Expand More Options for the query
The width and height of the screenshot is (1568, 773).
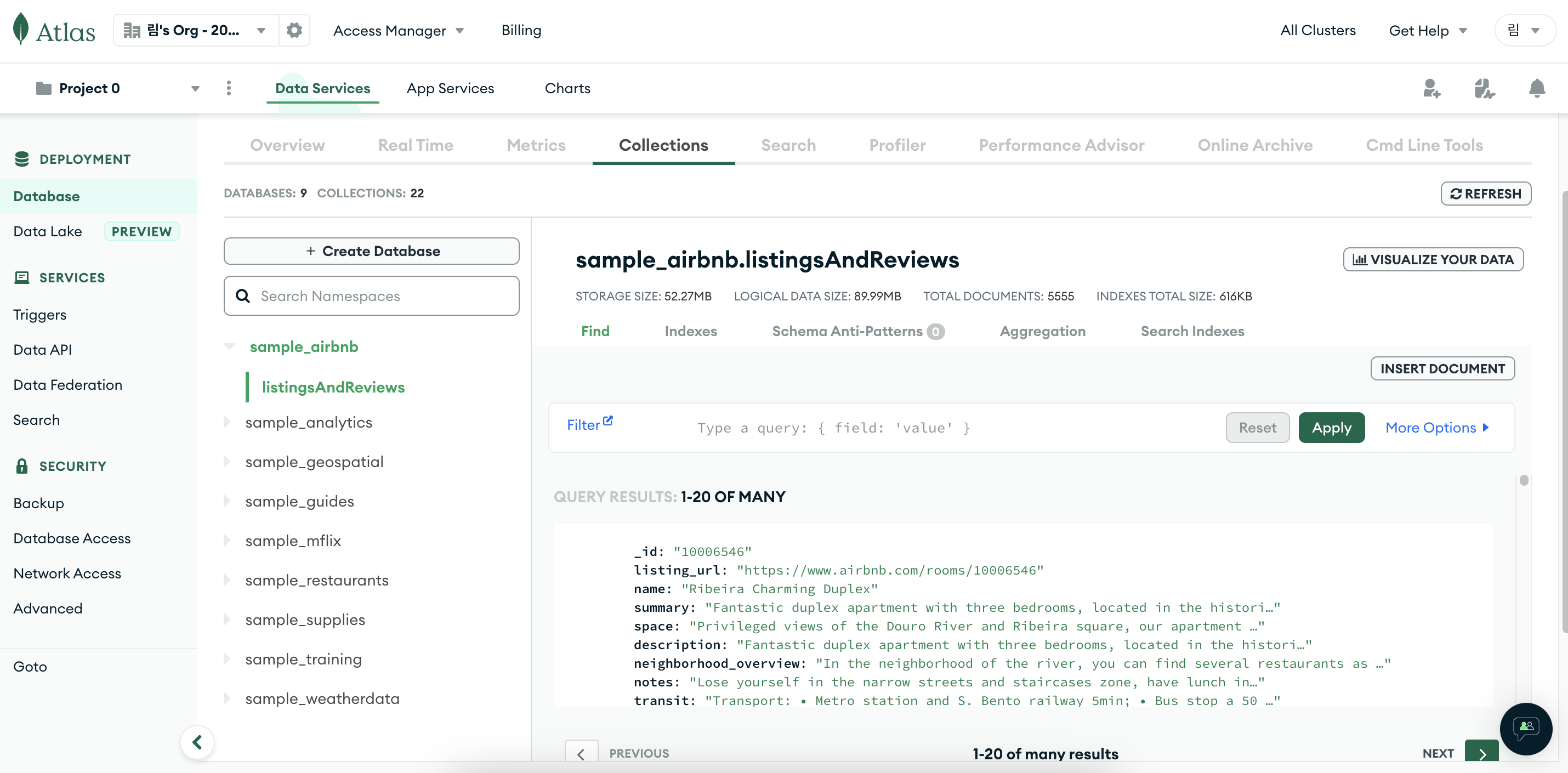click(x=1437, y=427)
